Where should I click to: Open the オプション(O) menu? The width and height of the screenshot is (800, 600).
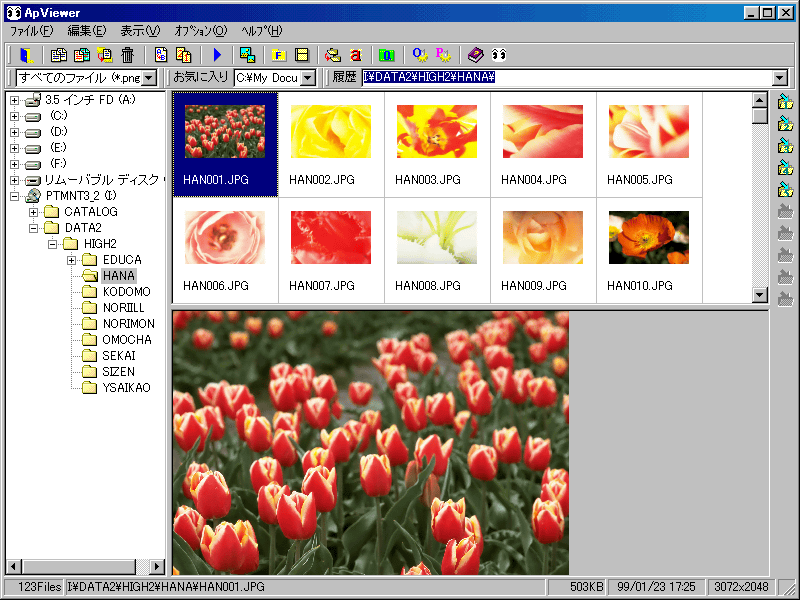pyautogui.click(x=201, y=31)
